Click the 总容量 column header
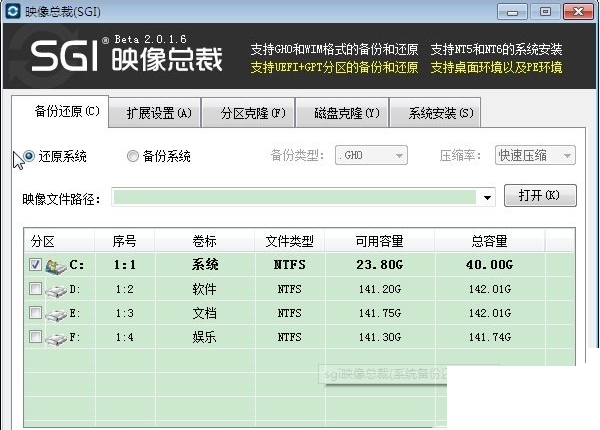 (489, 241)
